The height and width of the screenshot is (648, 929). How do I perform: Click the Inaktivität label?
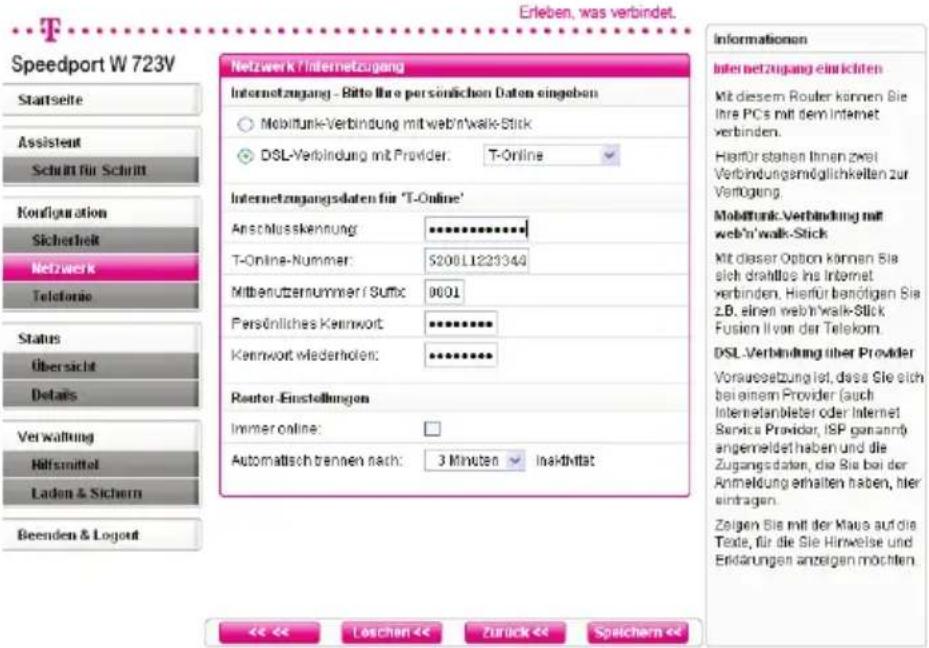point(565,461)
